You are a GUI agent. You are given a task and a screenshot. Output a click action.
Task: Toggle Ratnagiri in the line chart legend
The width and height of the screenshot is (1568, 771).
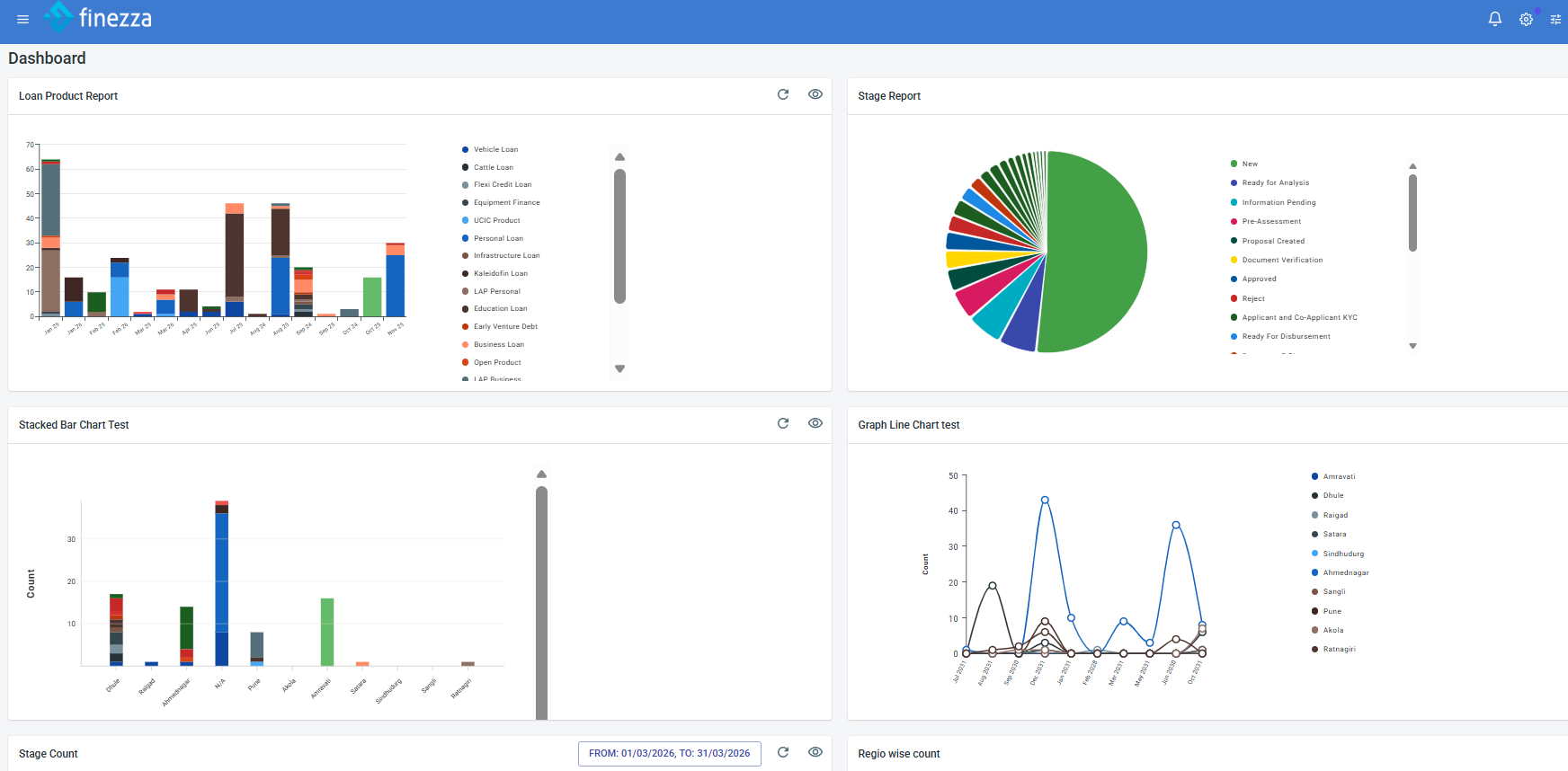(1333, 649)
